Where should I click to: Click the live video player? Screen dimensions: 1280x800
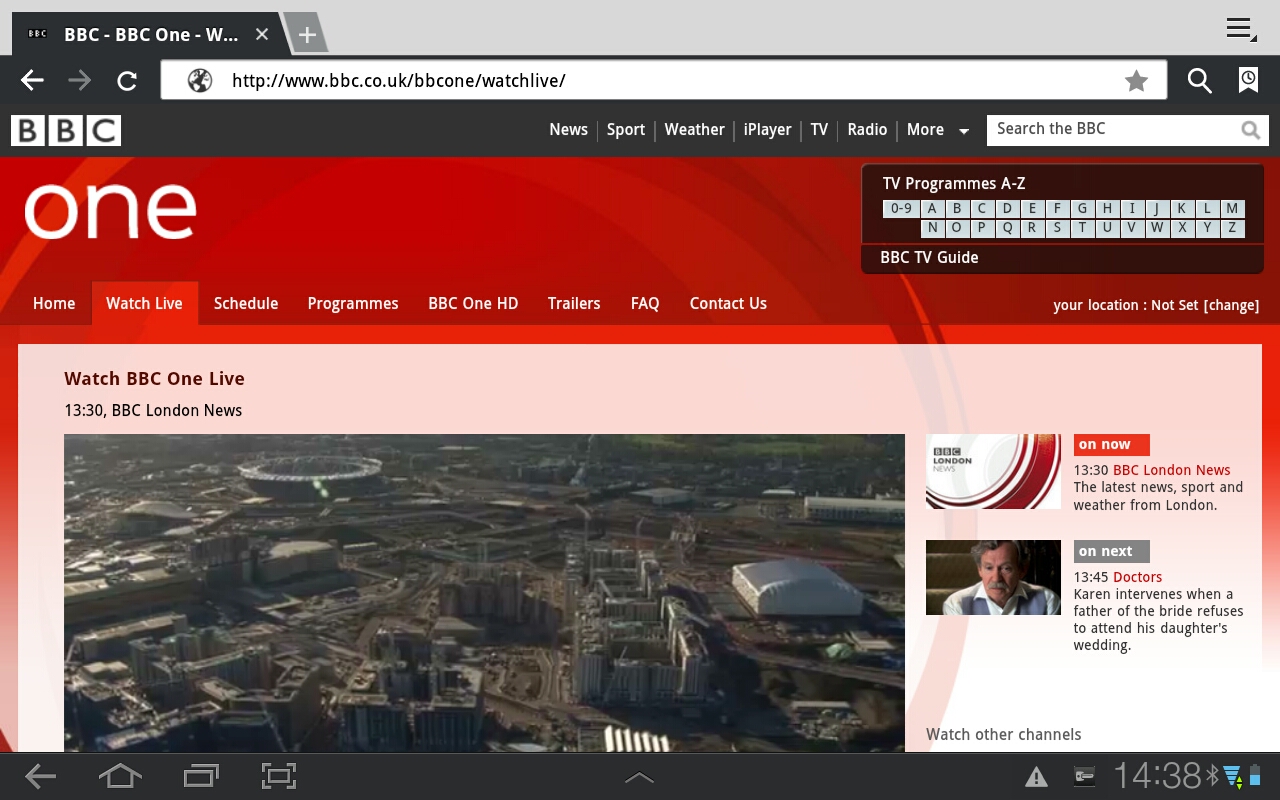(484, 593)
